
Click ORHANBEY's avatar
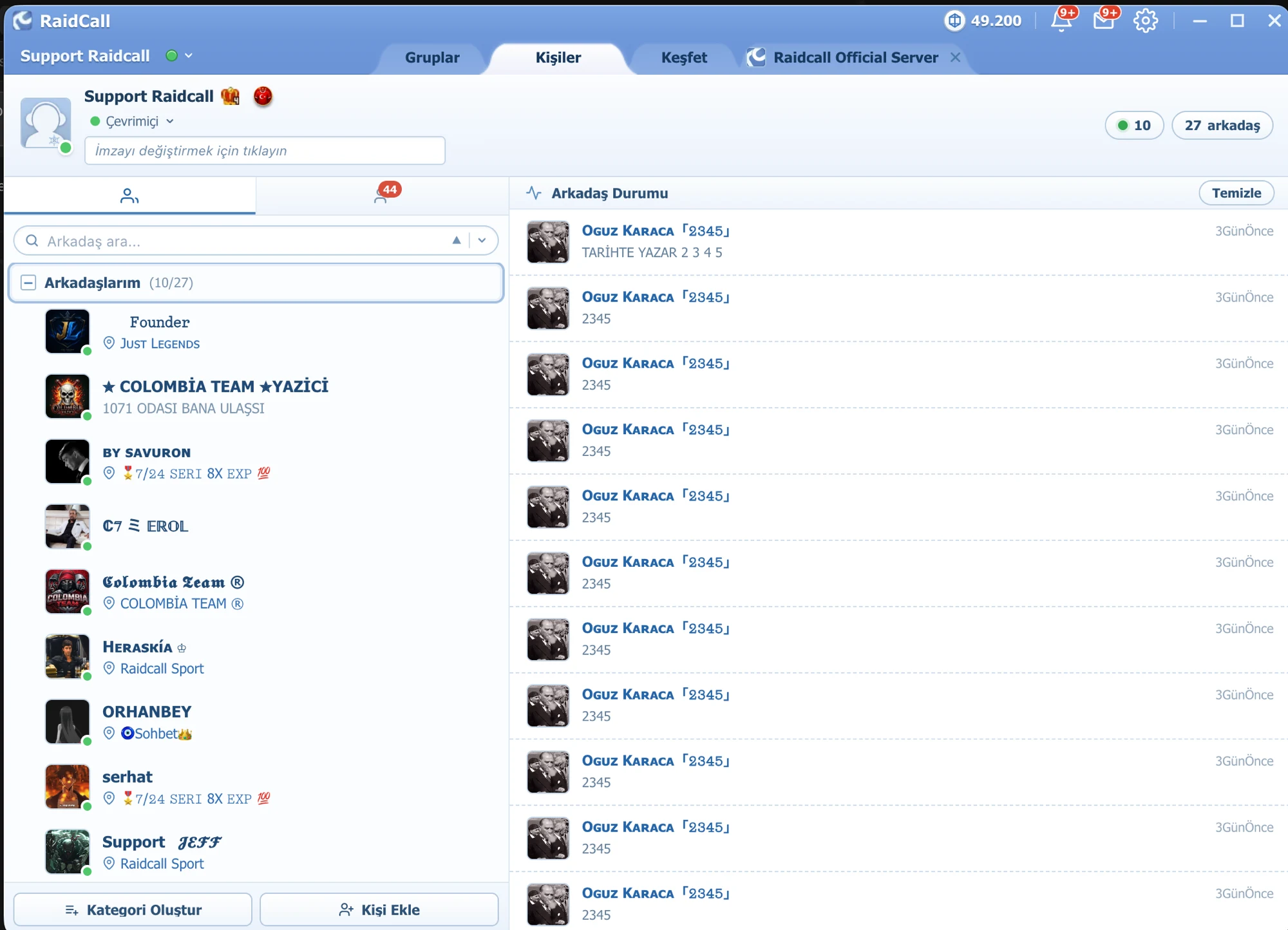68,721
